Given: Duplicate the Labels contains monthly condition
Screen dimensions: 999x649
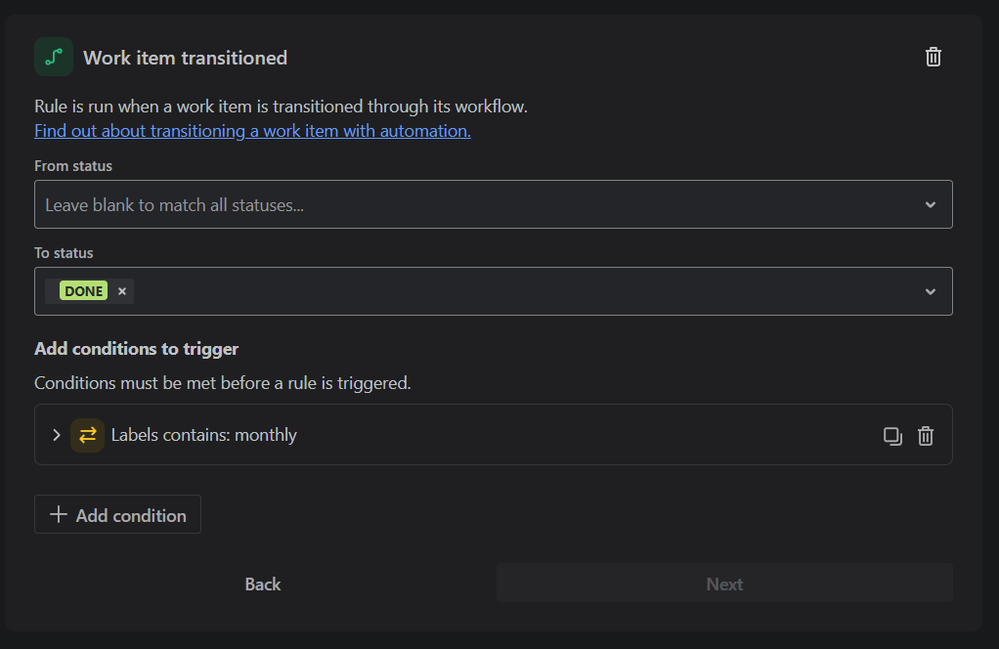Looking at the screenshot, I should tap(892, 436).
